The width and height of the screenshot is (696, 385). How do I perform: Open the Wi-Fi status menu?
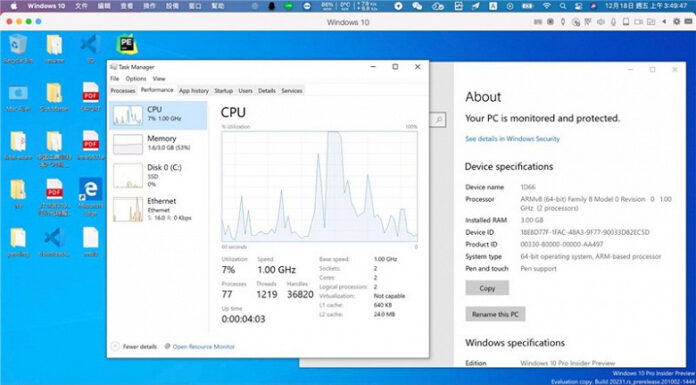coord(546,6)
